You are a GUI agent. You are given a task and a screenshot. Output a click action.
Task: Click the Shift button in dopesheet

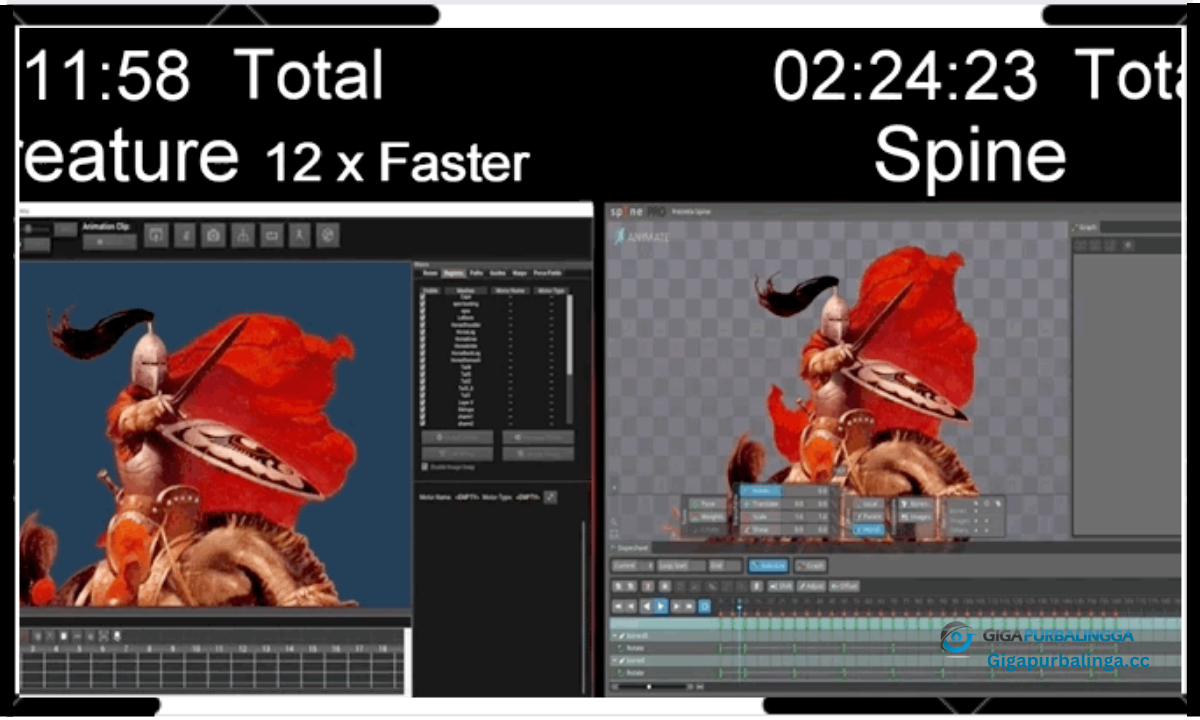pos(780,586)
